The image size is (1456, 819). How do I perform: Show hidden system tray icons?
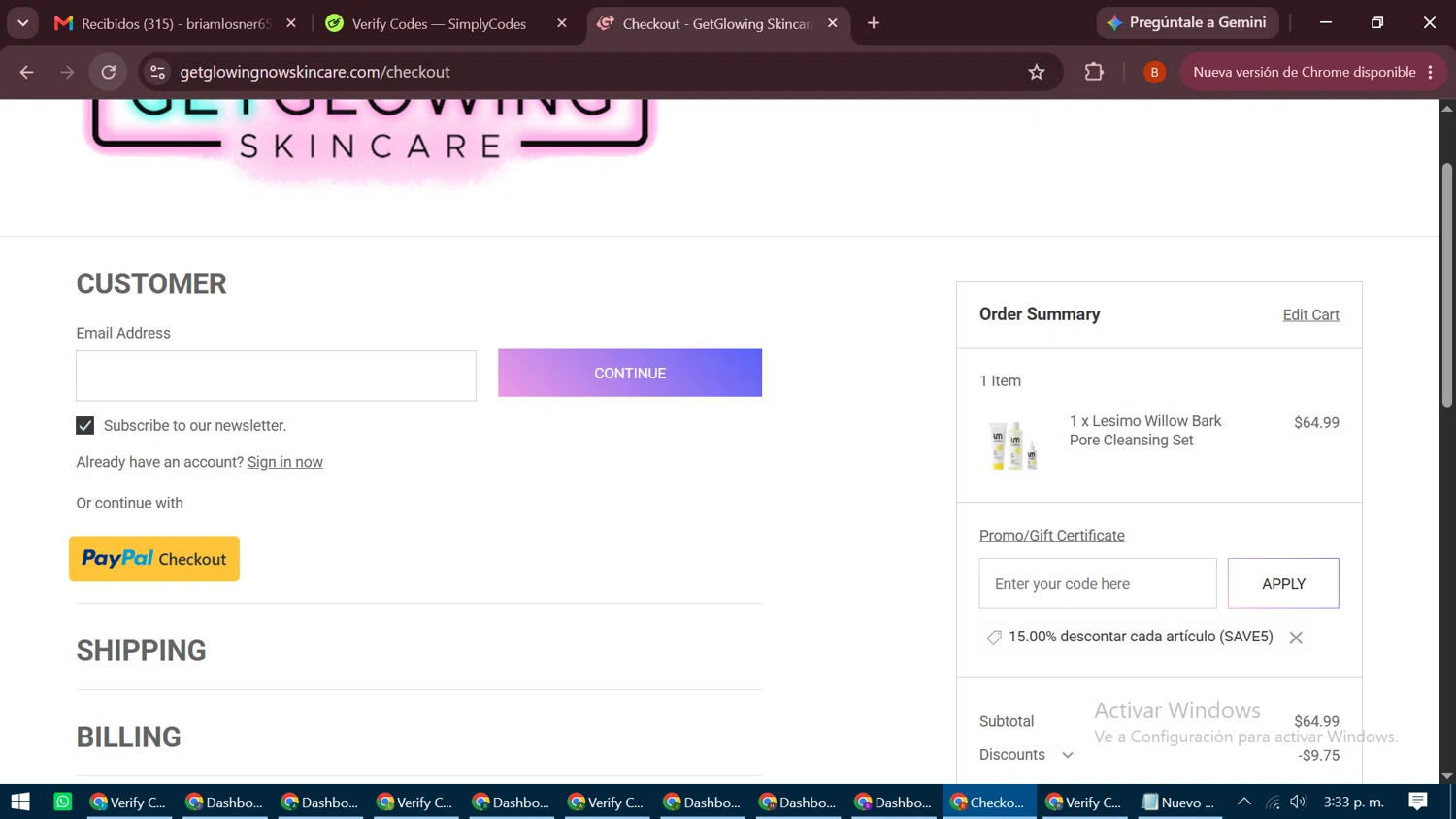pos(1244,802)
